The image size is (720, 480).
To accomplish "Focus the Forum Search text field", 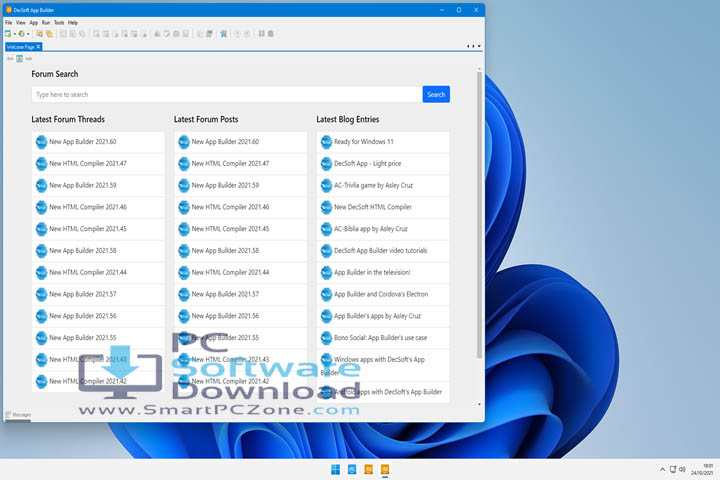I will pyautogui.click(x=227, y=94).
